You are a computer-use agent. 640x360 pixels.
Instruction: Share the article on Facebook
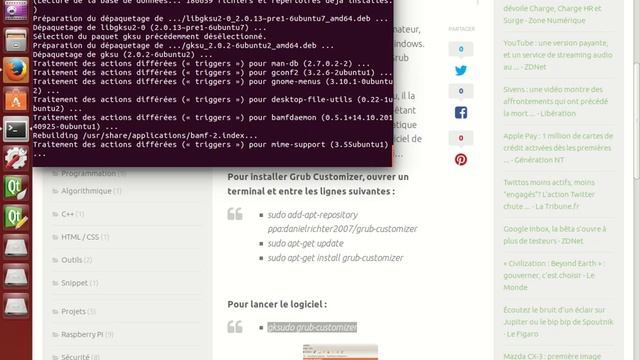461,112
